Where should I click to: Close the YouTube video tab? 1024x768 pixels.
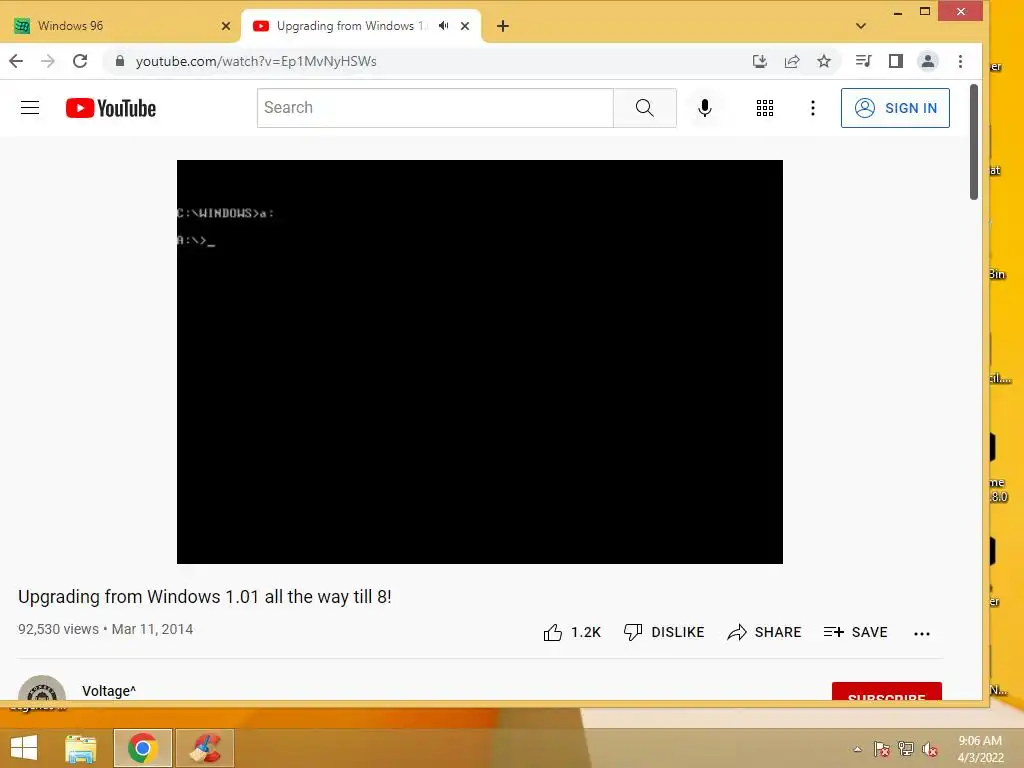[x=465, y=26]
